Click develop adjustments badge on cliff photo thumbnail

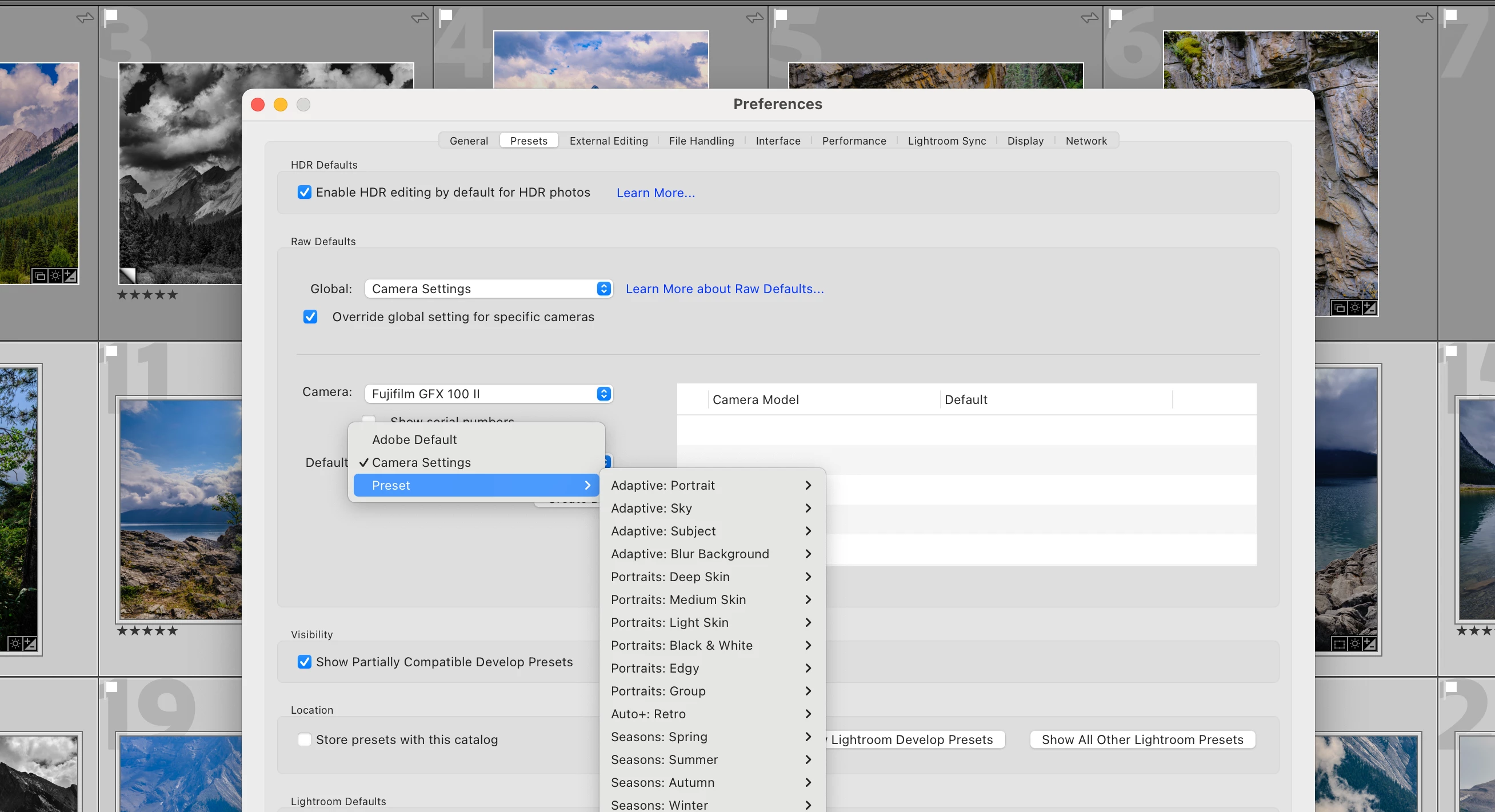coord(1370,307)
